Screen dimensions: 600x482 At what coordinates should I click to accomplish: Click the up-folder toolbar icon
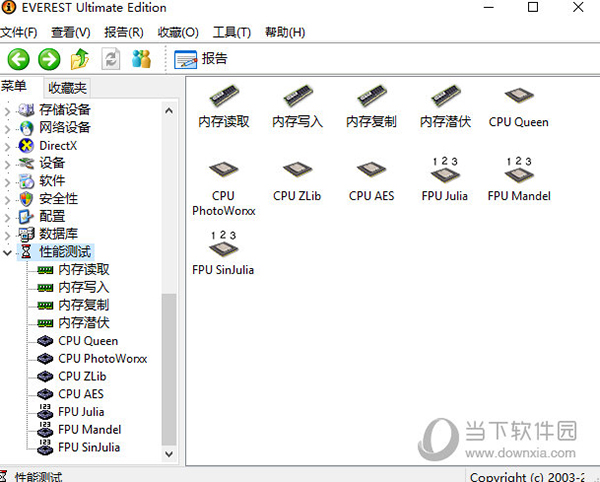point(80,59)
